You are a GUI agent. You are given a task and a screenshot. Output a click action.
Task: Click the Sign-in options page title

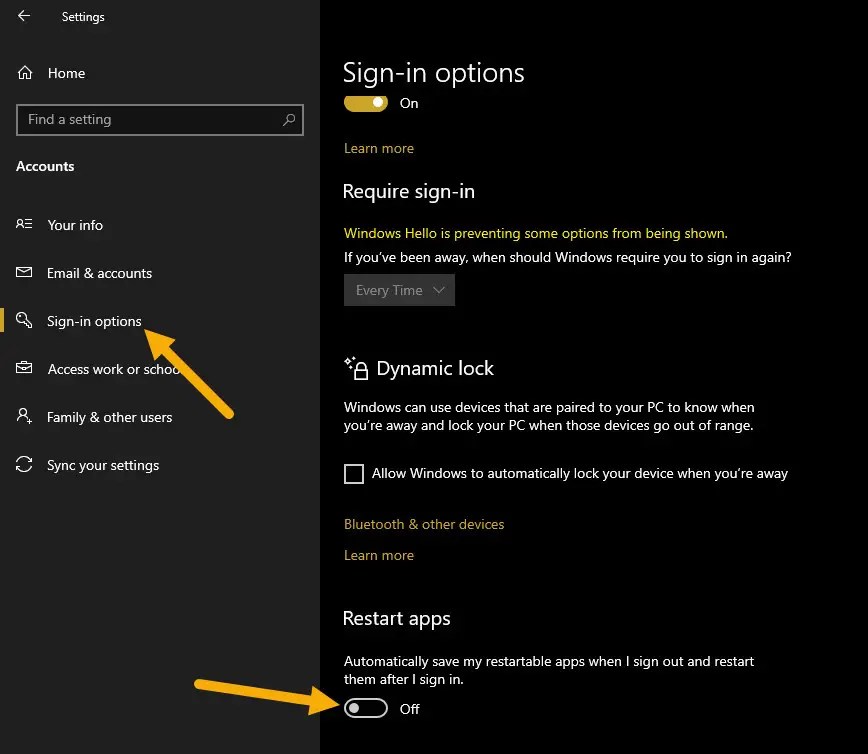433,73
